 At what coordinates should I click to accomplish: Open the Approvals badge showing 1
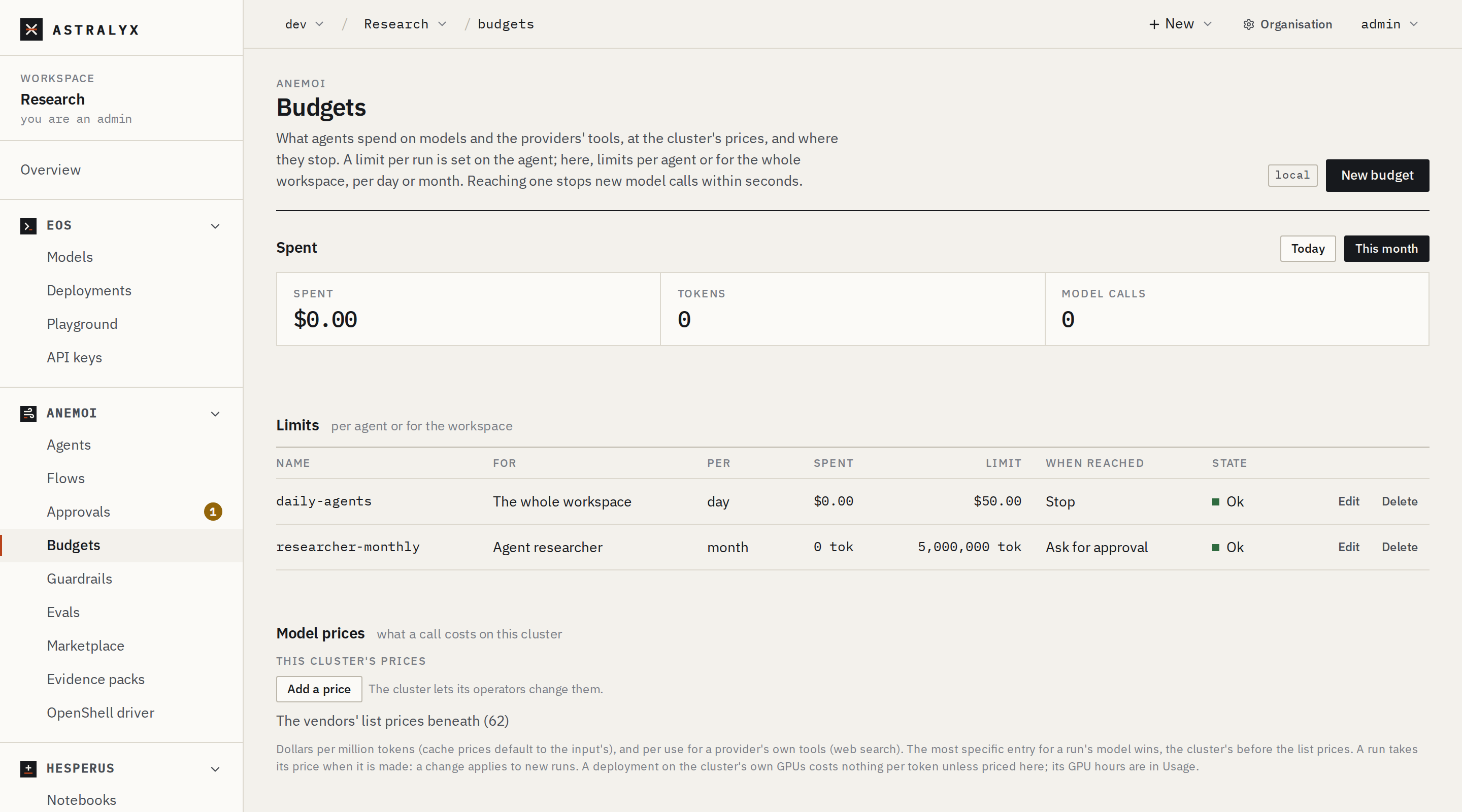[x=213, y=512]
